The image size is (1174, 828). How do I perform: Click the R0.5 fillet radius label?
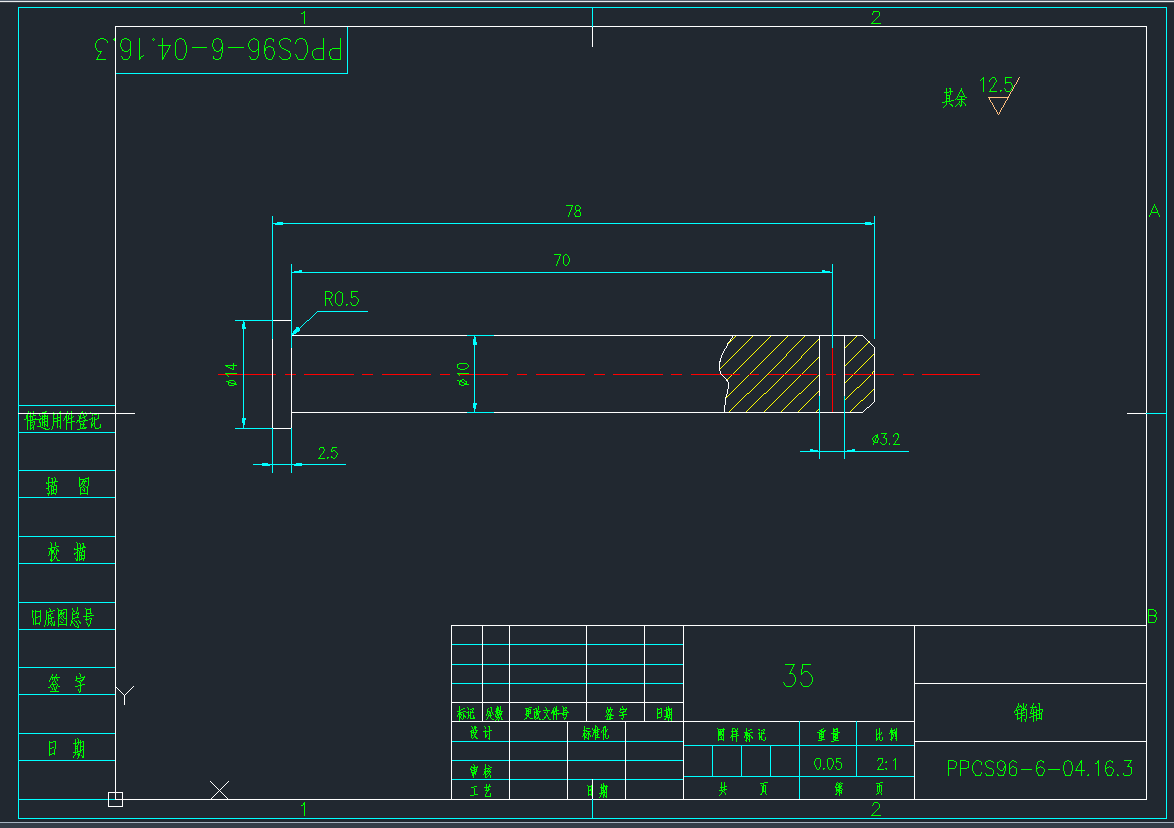click(341, 299)
